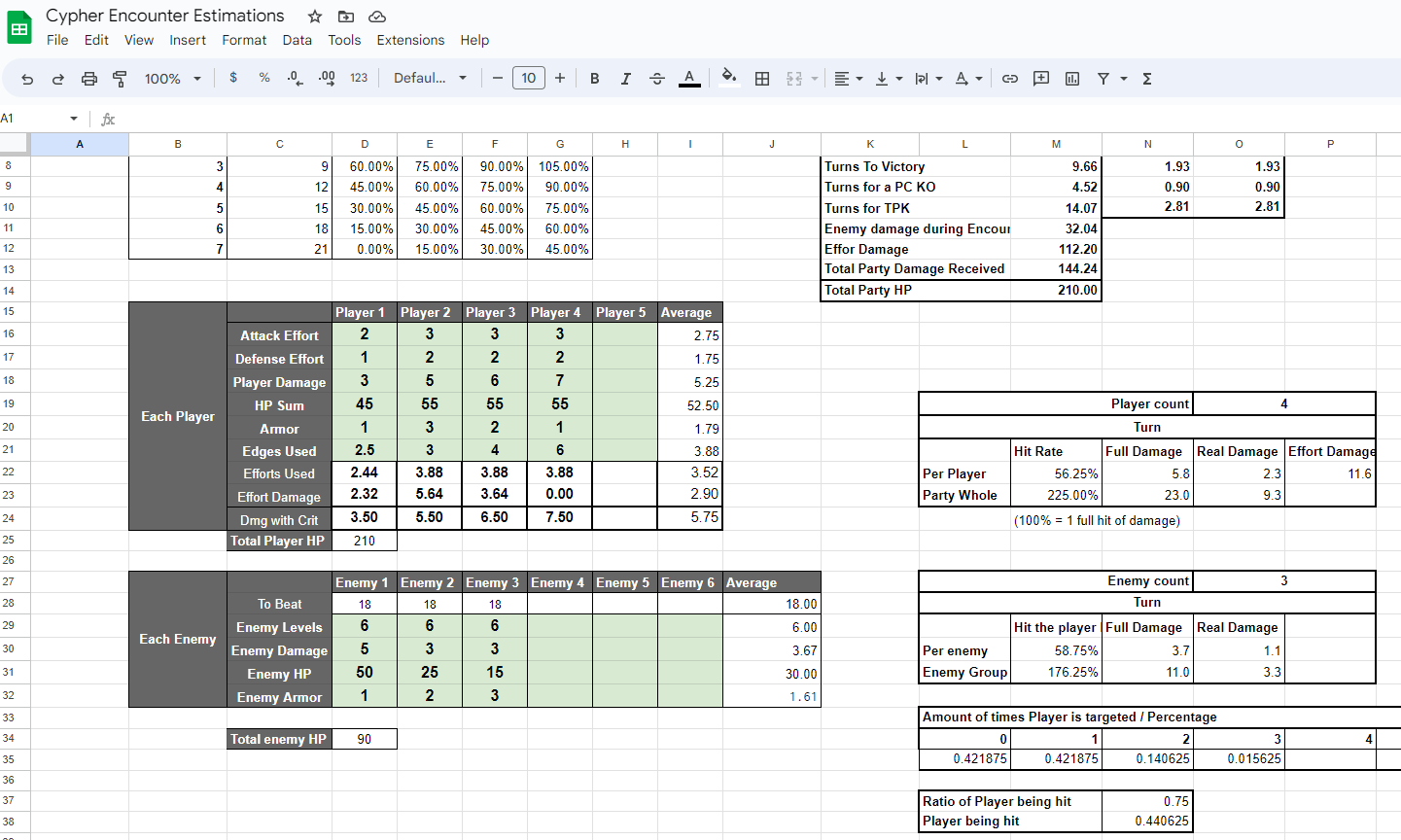This screenshot has height=840, width=1401.
Task: Increase font size with plus button
Action: pyautogui.click(x=560, y=79)
